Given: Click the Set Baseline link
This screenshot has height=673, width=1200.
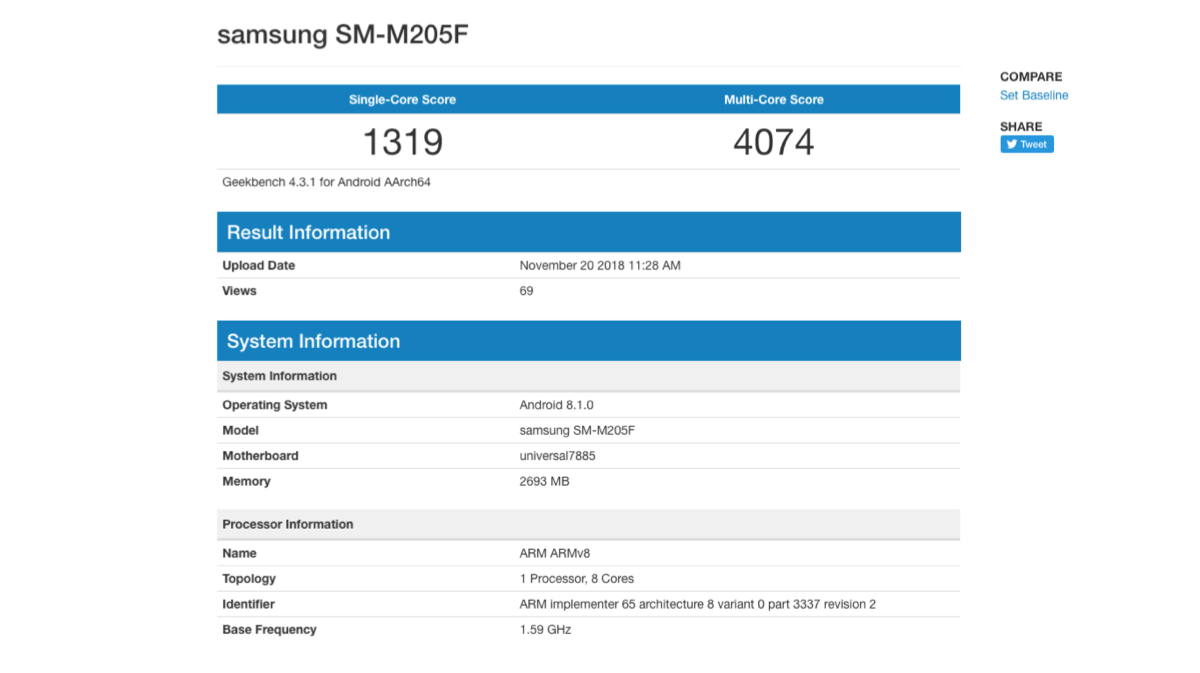Looking at the screenshot, I should pyautogui.click(x=1034, y=95).
